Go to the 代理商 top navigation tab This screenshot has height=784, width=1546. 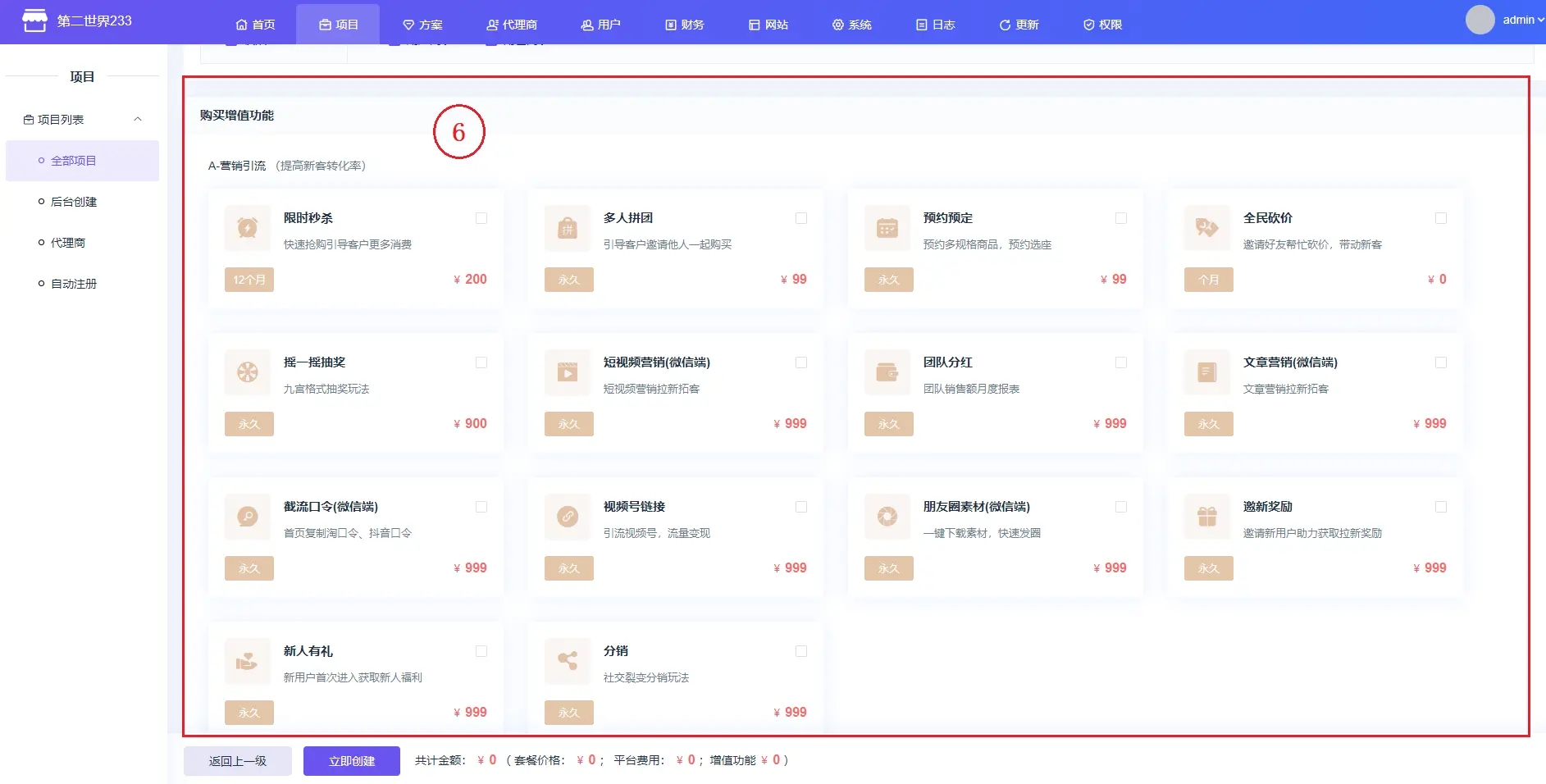tap(512, 25)
